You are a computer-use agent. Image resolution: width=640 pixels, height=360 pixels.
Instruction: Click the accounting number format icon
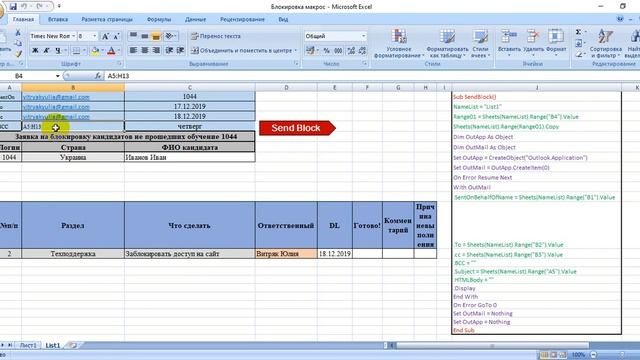pos(310,51)
